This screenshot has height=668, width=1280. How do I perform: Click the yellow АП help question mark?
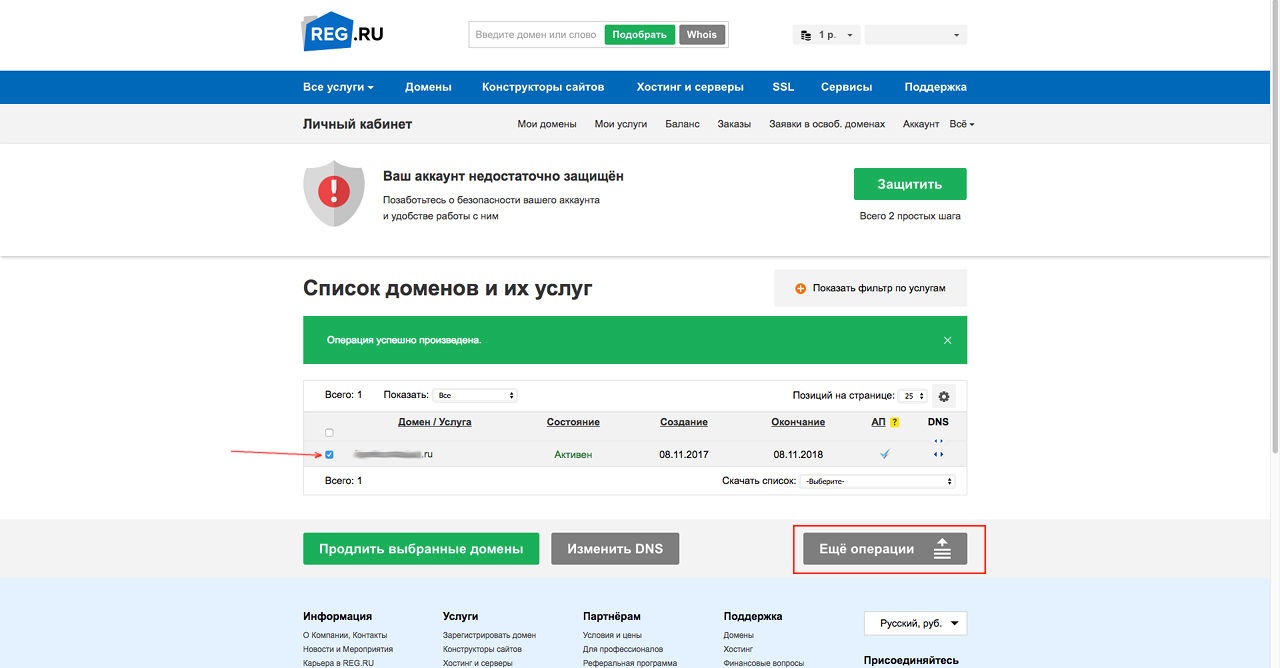click(895, 422)
